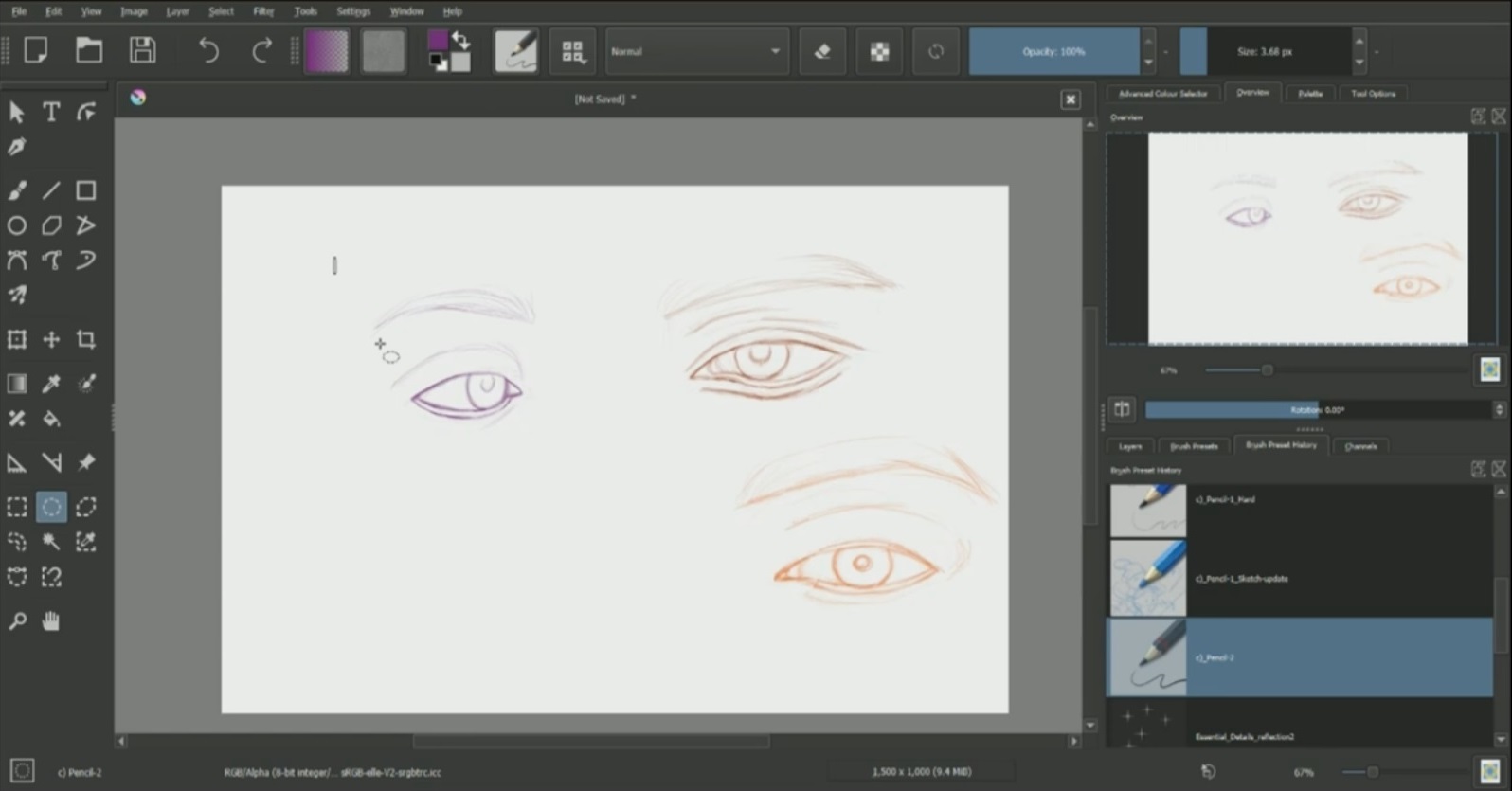Select the Gradient tool
The width and height of the screenshot is (1512, 791).
point(17,384)
